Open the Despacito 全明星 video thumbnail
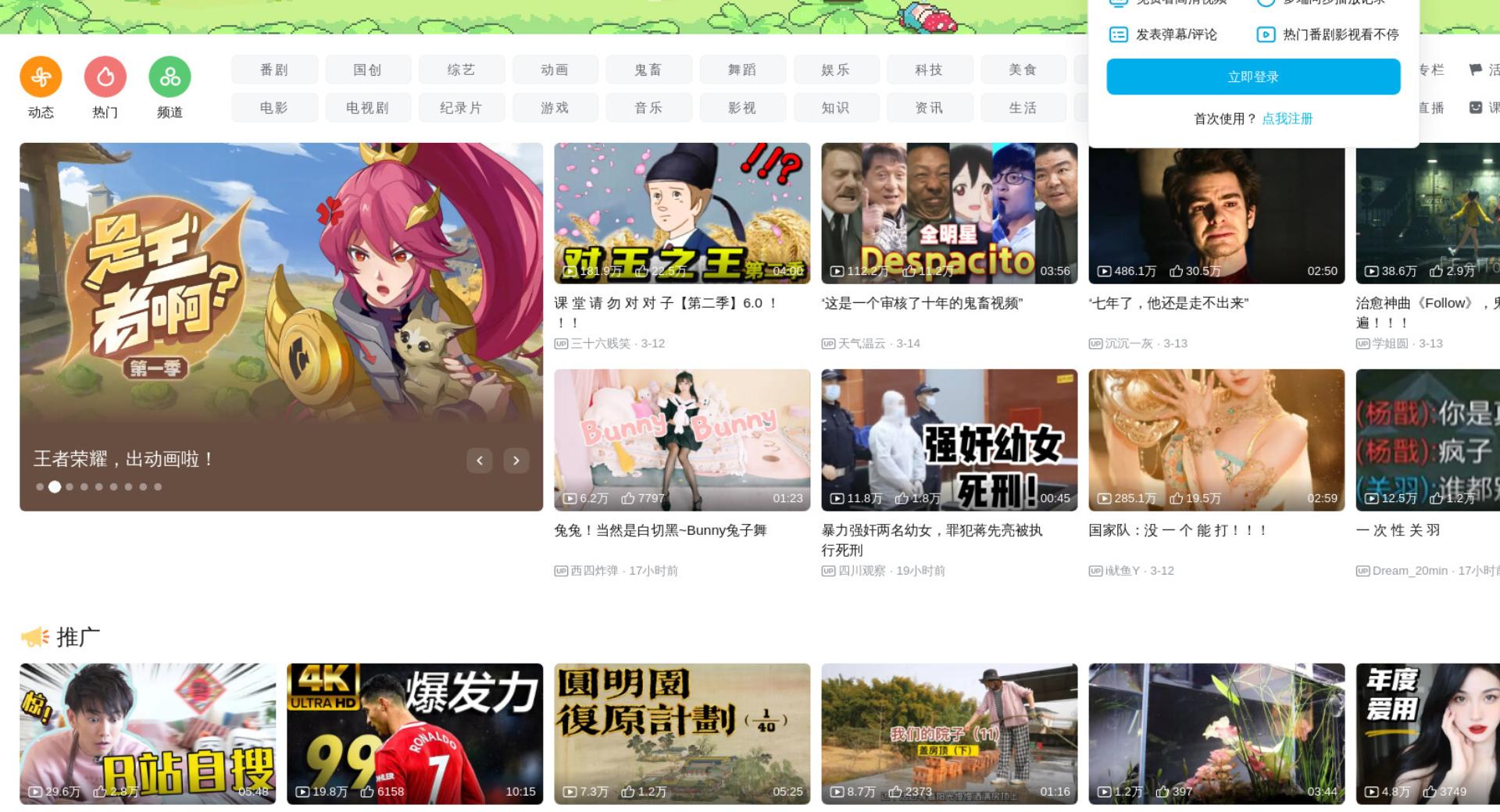Image resolution: width=1500 pixels, height=812 pixels. [x=949, y=213]
